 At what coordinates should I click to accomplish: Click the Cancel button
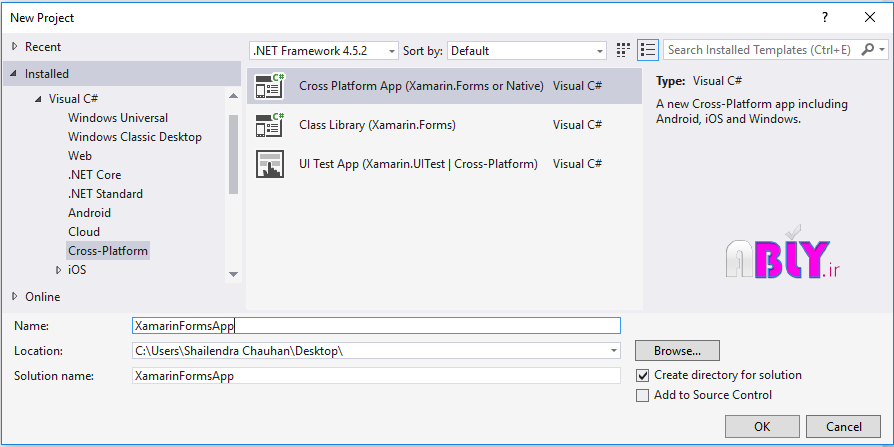click(x=844, y=426)
